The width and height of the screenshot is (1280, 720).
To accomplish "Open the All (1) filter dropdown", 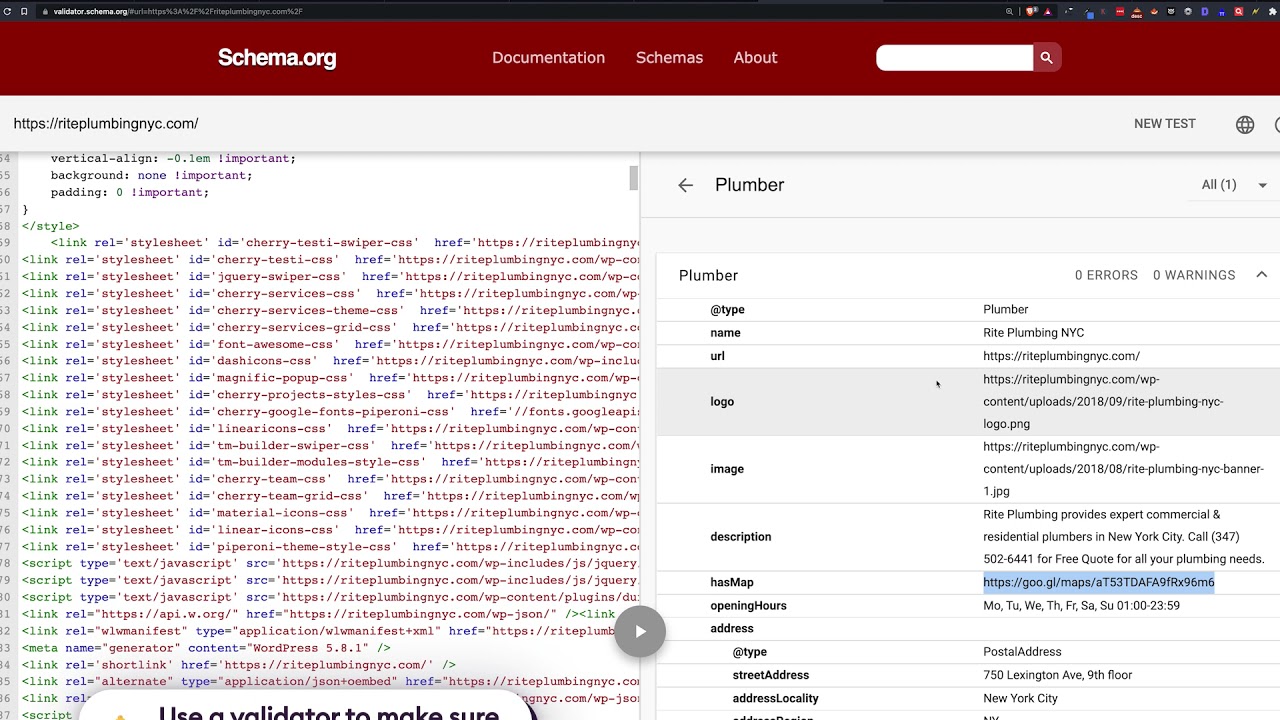I will 1234,185.
